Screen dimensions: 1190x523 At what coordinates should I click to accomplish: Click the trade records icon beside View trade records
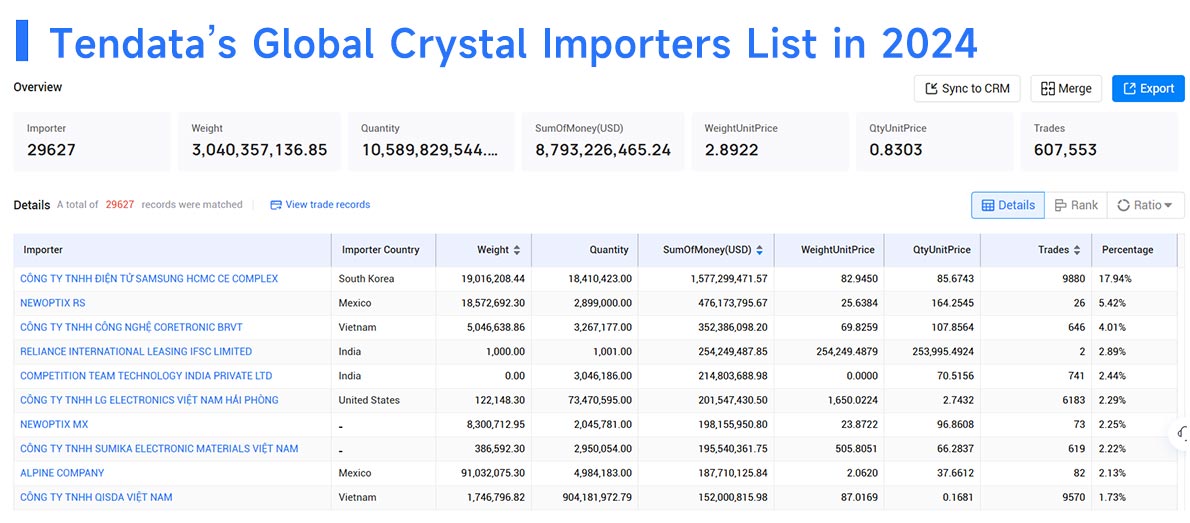[275, 205]
